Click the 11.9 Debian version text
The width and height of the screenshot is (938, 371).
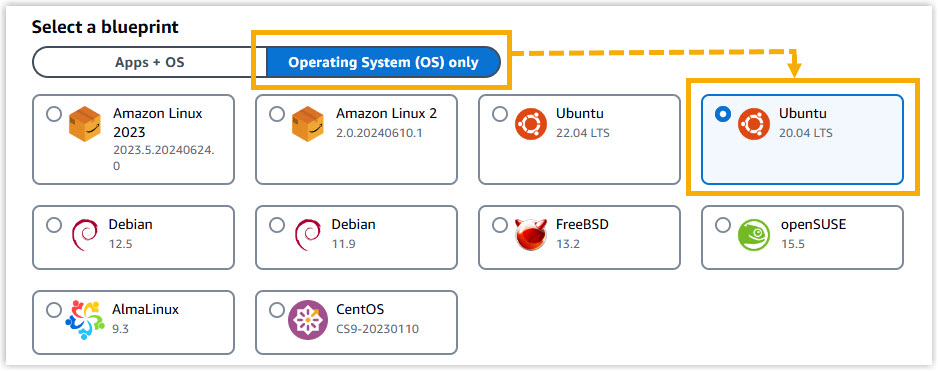coord(342,244)
